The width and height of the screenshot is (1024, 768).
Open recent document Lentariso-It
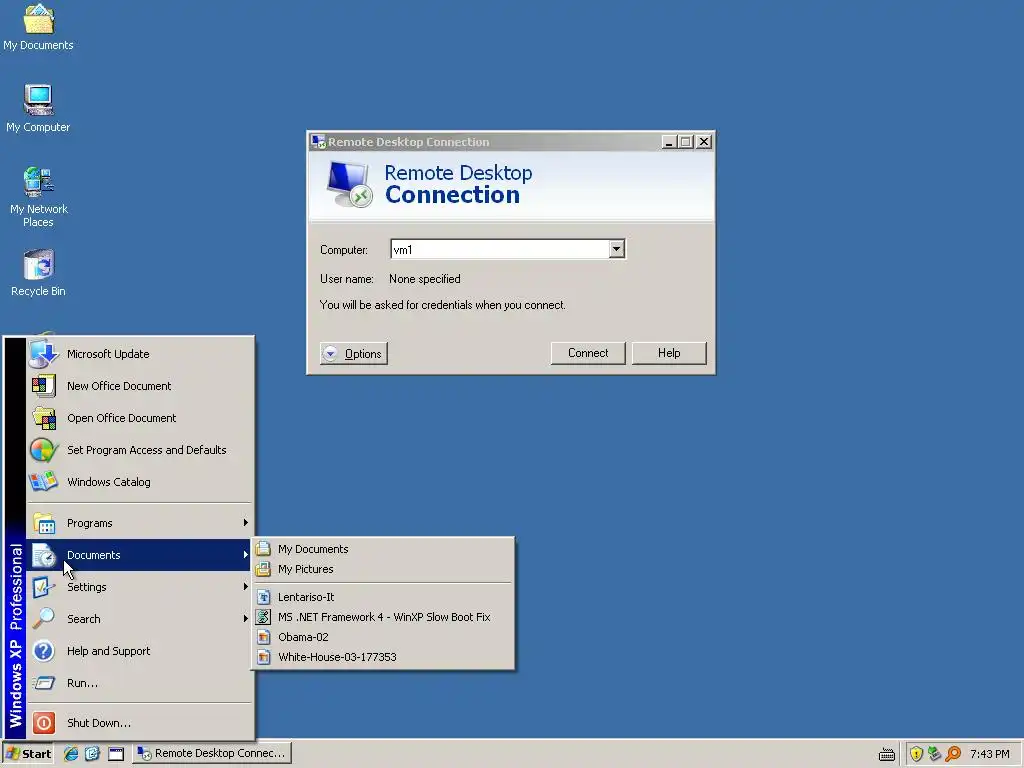(x=383, y=597)
